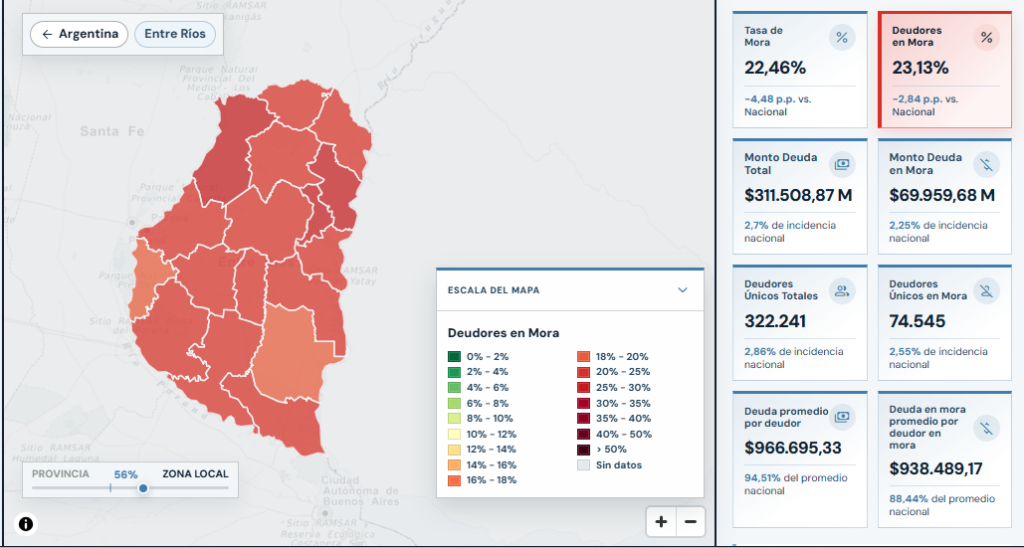Screen dimensions: 1024x548
Task: Click the 74.545 debtor count
Action: [917, 321]
